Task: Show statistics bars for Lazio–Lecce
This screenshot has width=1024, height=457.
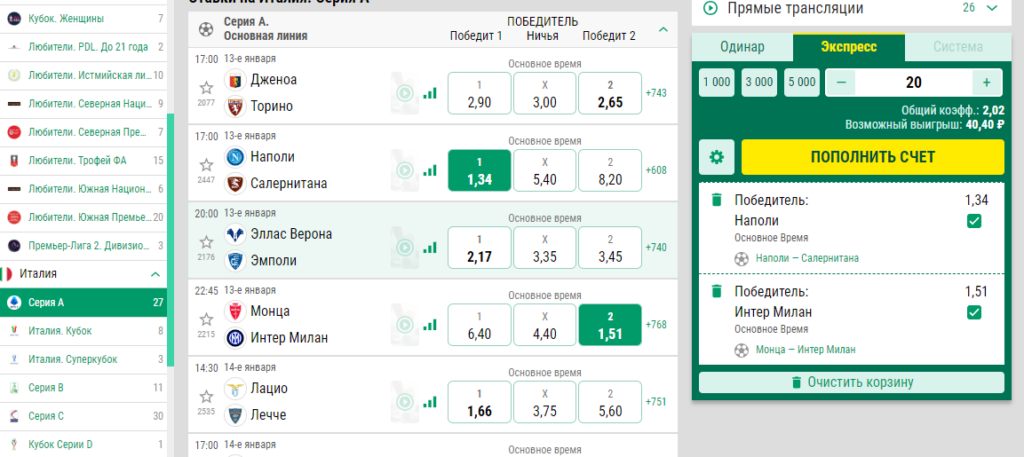Action: pos(429,402)
